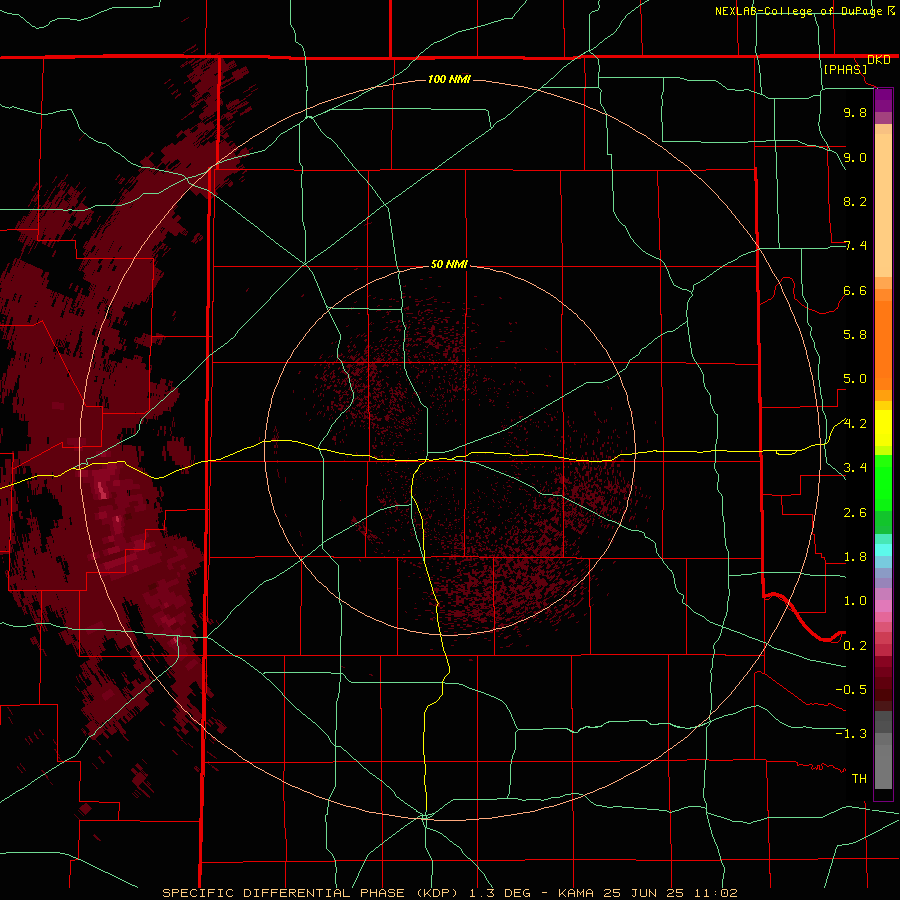Pick the large peach color band
Image resolution: width=900 pixels, height=900 pixels.
(883, 205)
